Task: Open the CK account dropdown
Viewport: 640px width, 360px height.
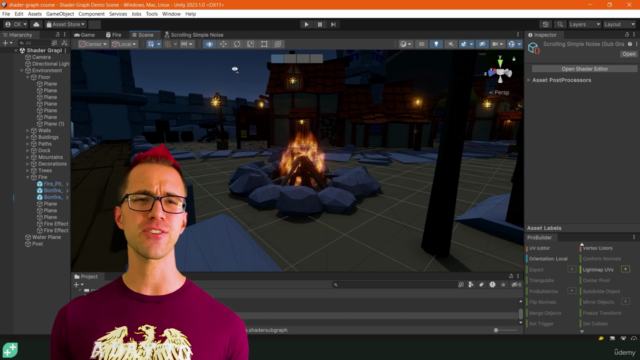Action: pos(16,24)
